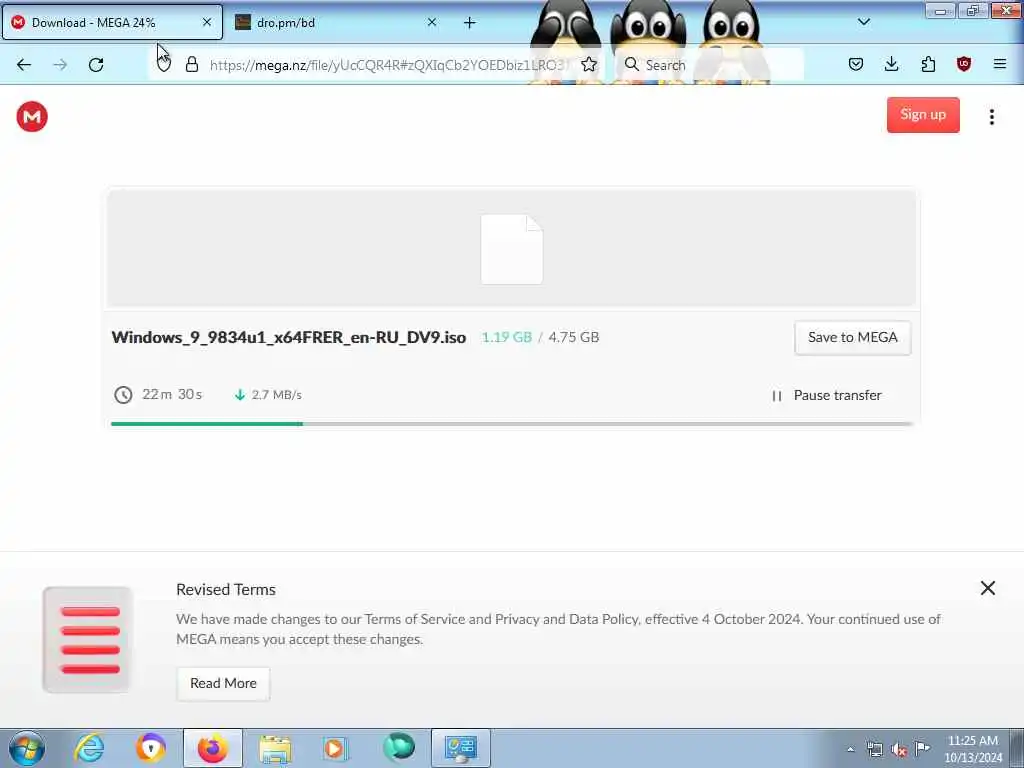1024x768 pixels.
Task: Click the browser forward arrow
Action: coord(60,65)
